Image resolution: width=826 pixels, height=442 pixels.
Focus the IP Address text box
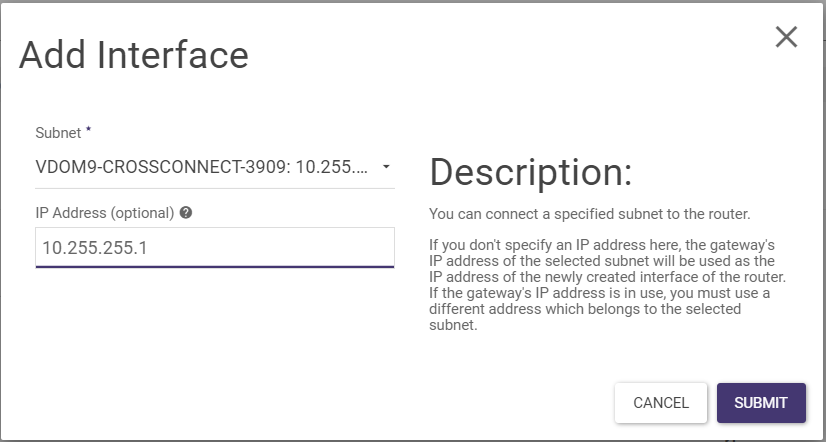point(215,247)
